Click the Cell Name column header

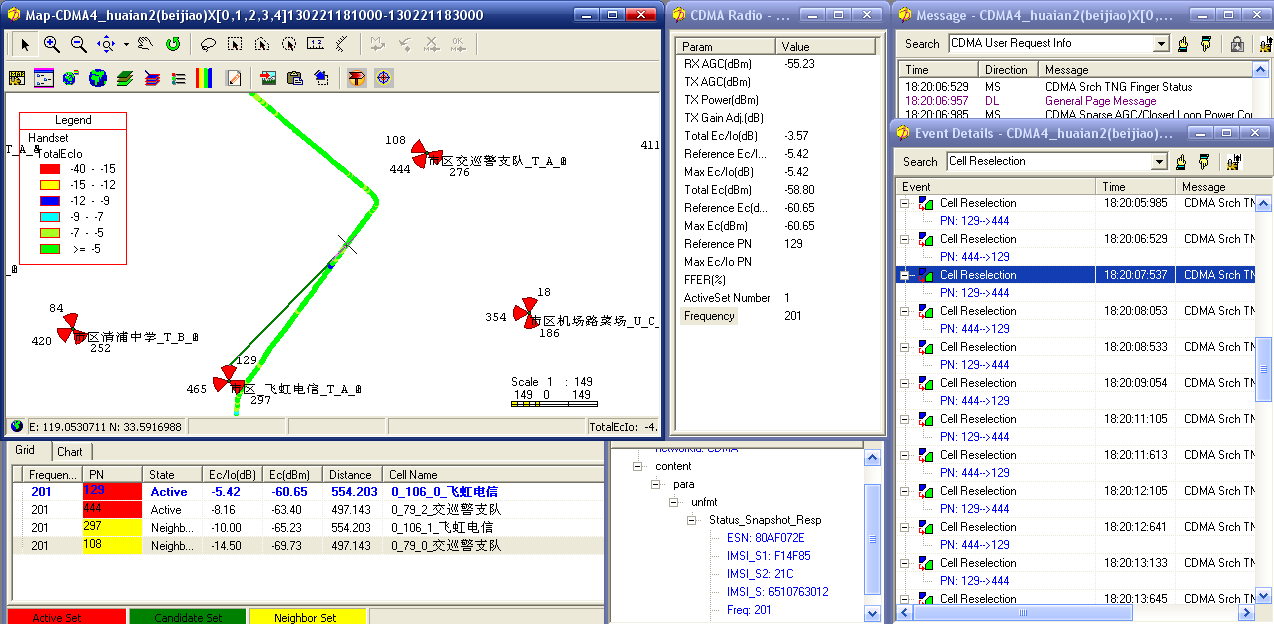pyautogui.click(x=493, y=475)
